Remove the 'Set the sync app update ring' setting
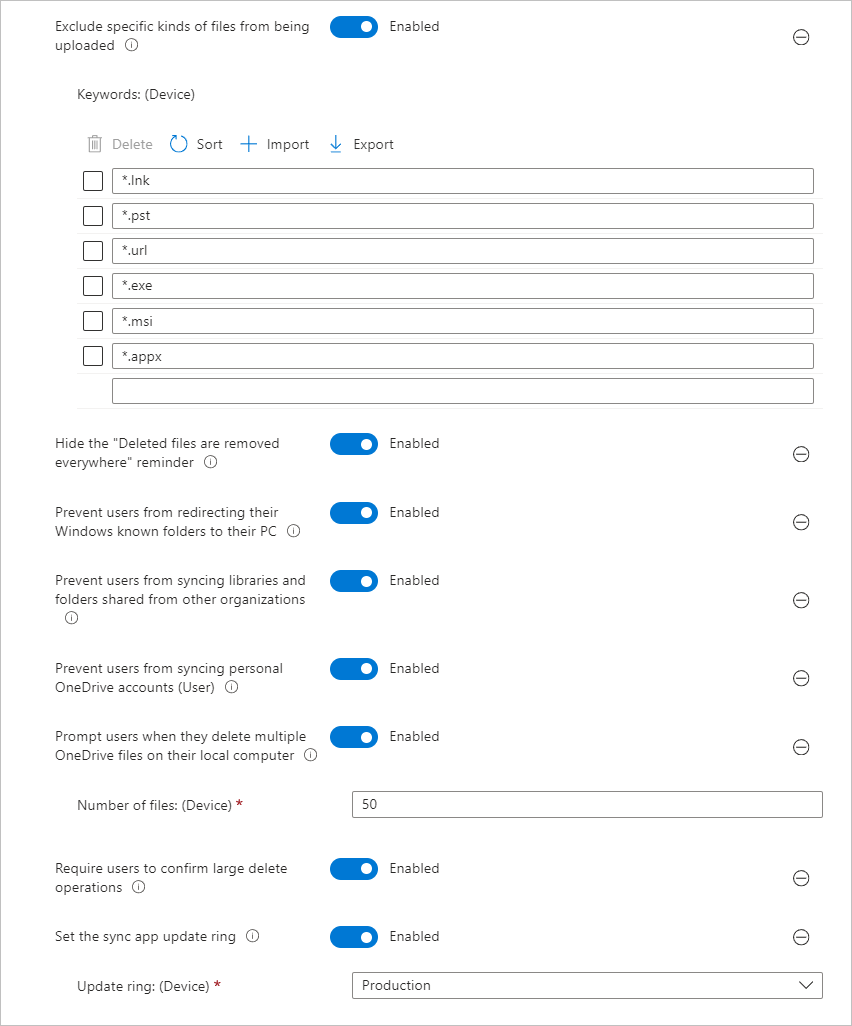852x1026 pixels. (x=800, y=937)
